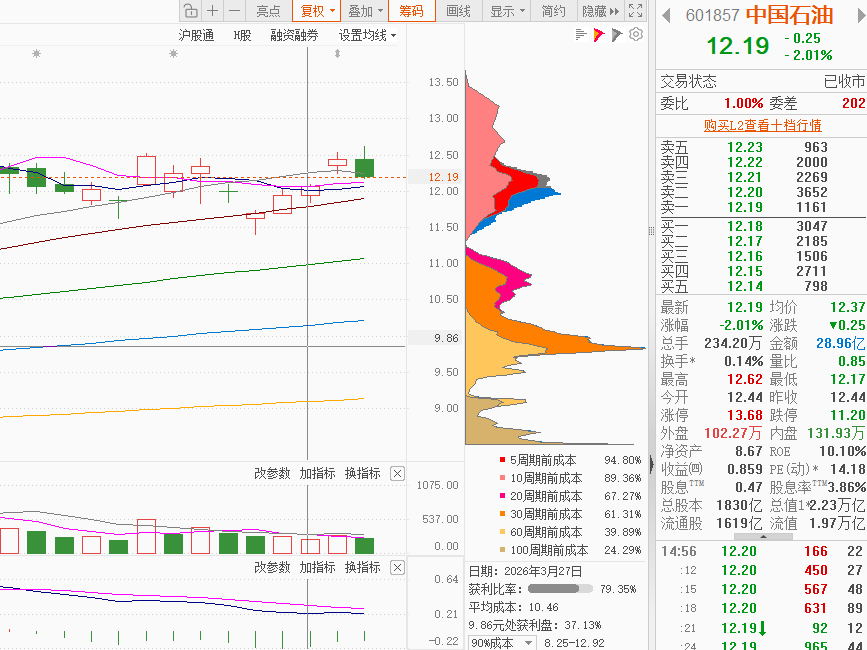Select the colored flame chip view
The image size is (867, 650).
pyautogui.click(x=599, y=35)
